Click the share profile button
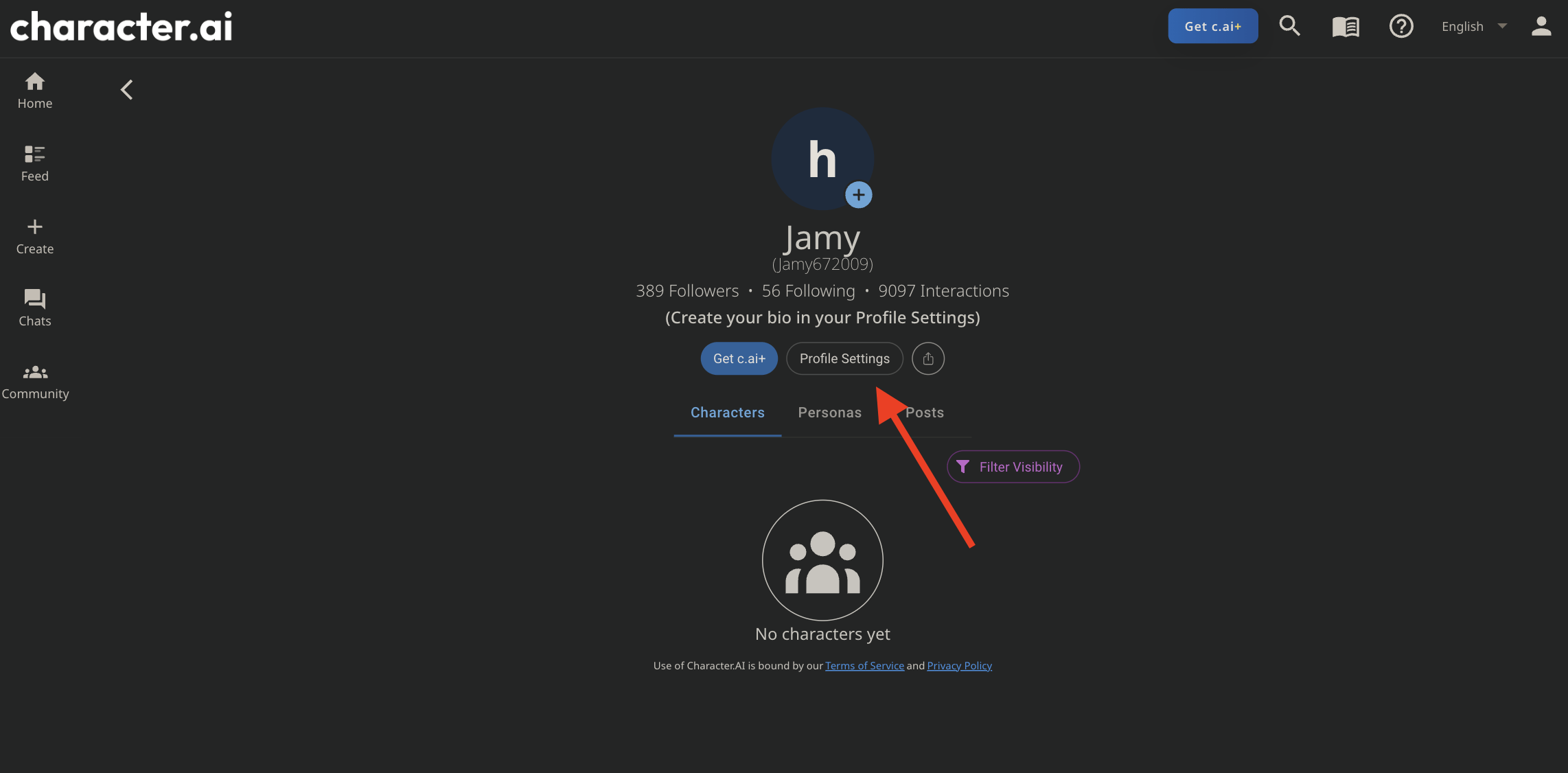 pos(927,358)
